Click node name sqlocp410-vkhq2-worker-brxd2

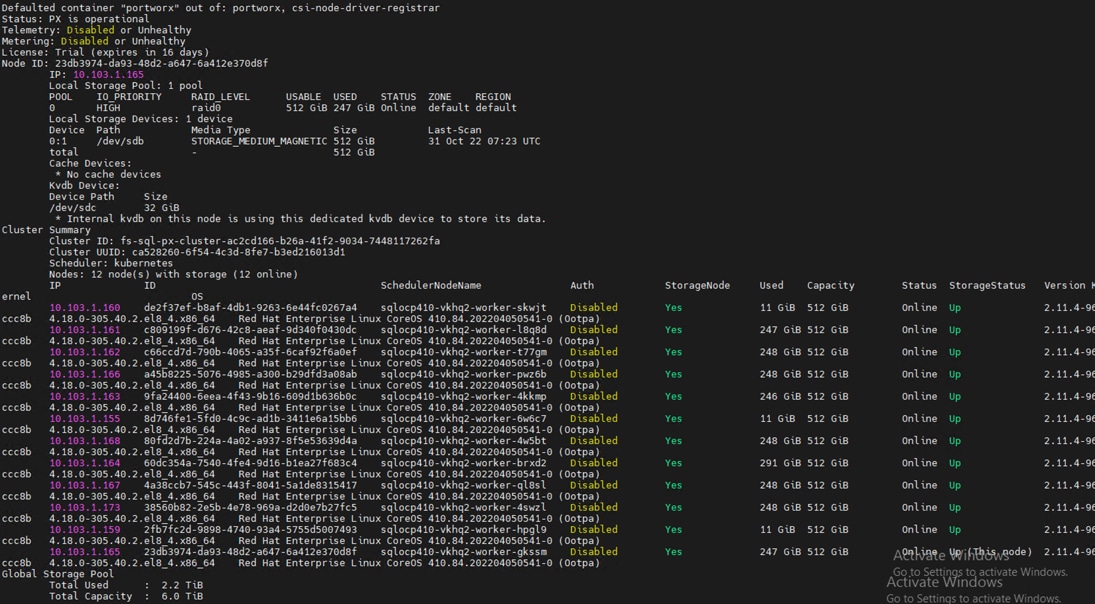464,463
